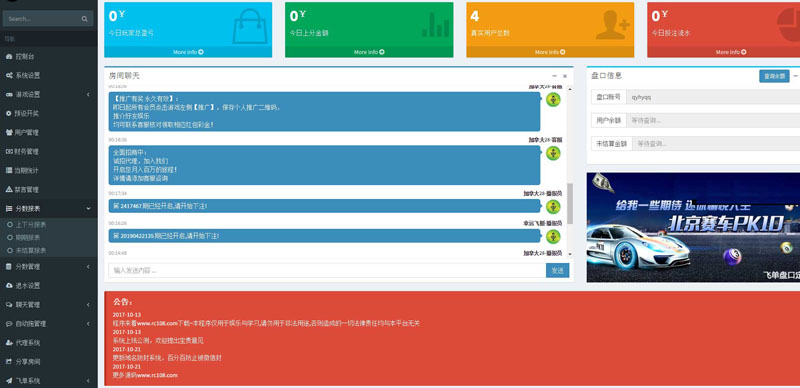This screenshot has height=388, width=800.
Task: Click the chat room vertical scrollbar
Action: 570,203
